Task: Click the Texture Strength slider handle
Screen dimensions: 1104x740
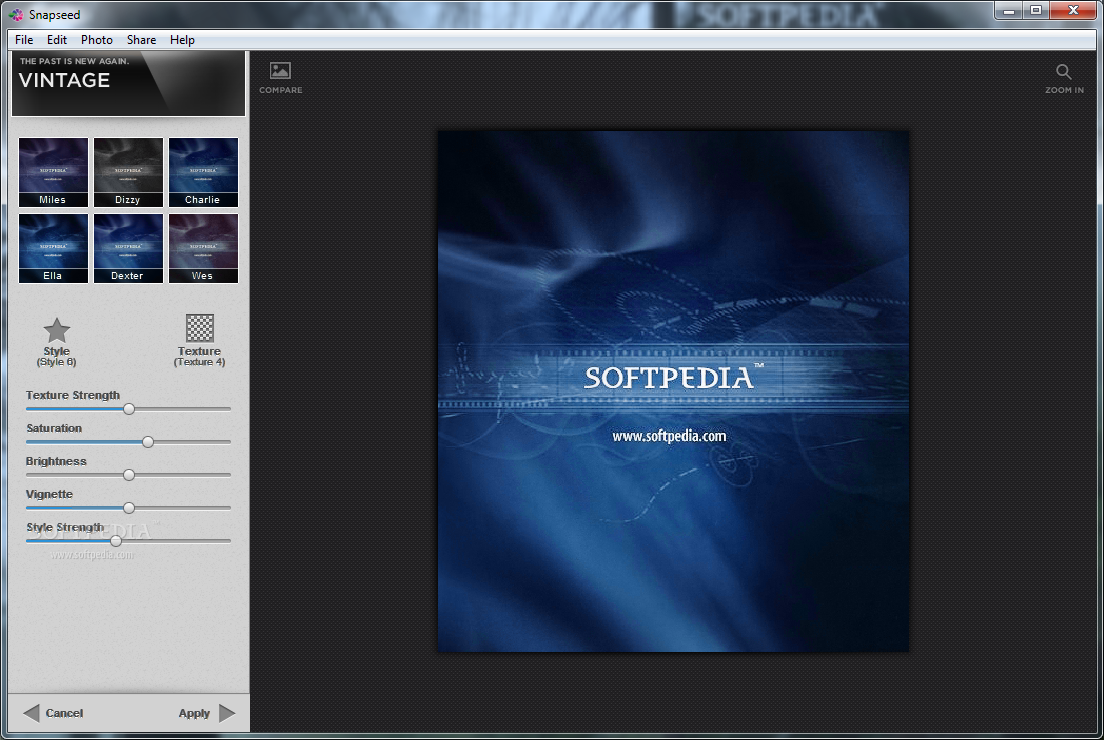Action: 129,409
